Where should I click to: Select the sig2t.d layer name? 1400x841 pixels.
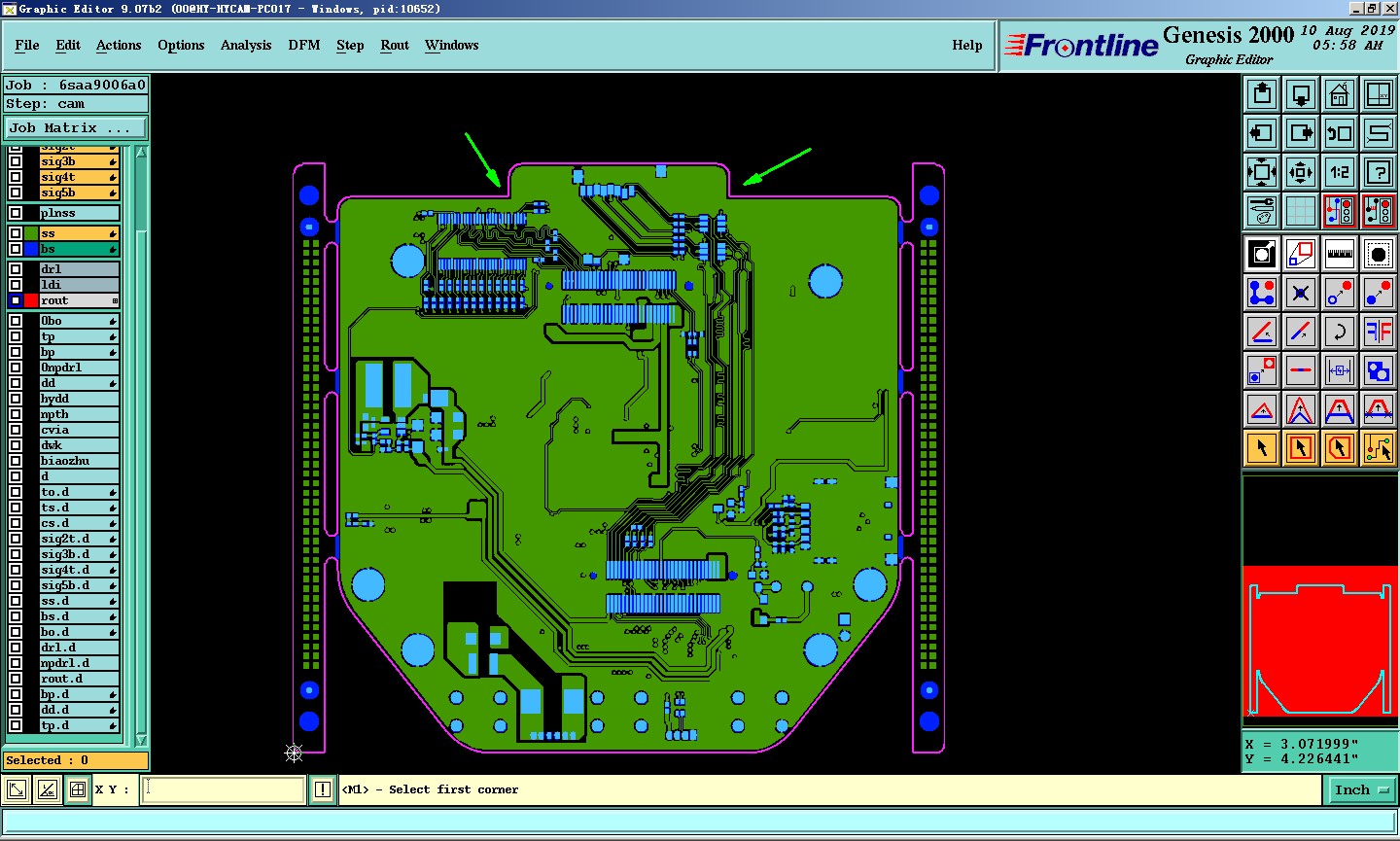[x=79, y=539]
